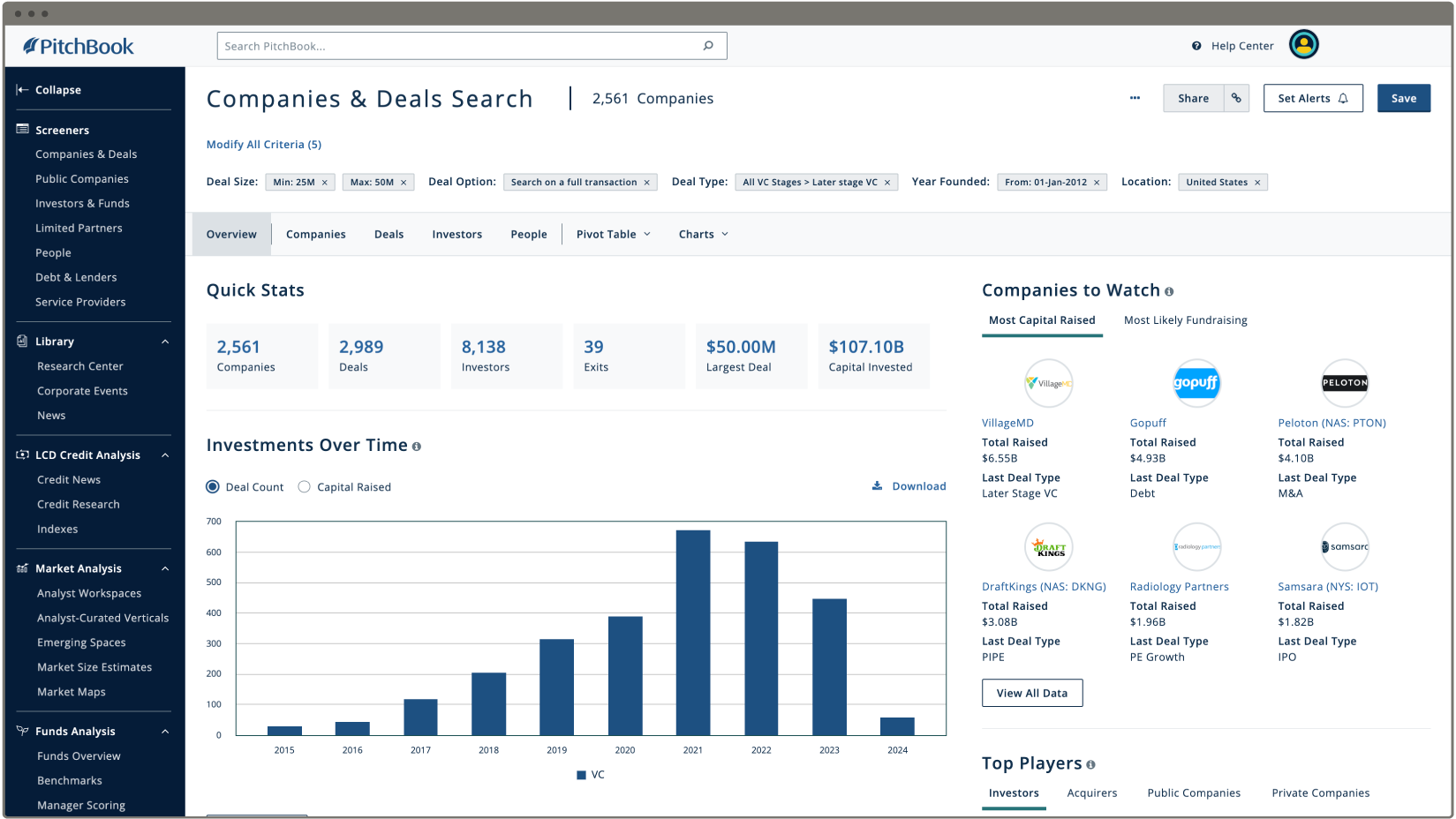Switch to the Deals tab
Image resolution: width=1456 pixels, height=819 pixels.
[389, 234]
